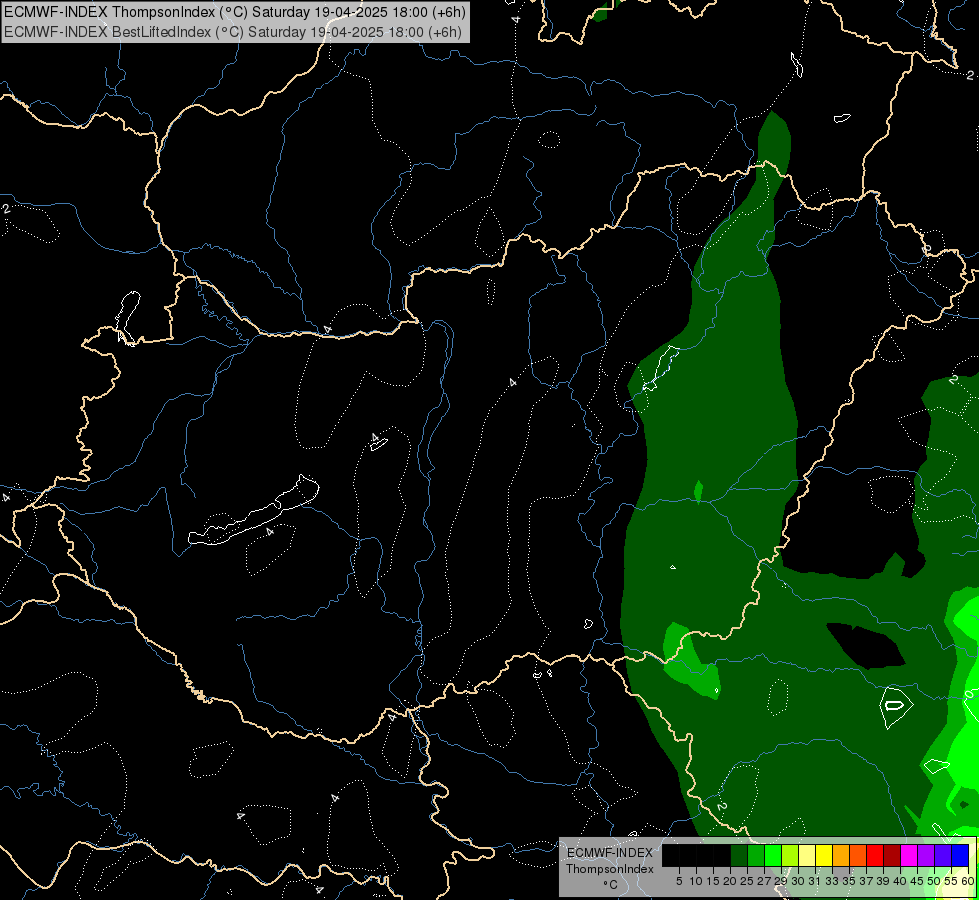The width and height of the screenshot is (979, 900).
Task: Click the dark green 20-25 legend swatch
Action: point(739,855)
